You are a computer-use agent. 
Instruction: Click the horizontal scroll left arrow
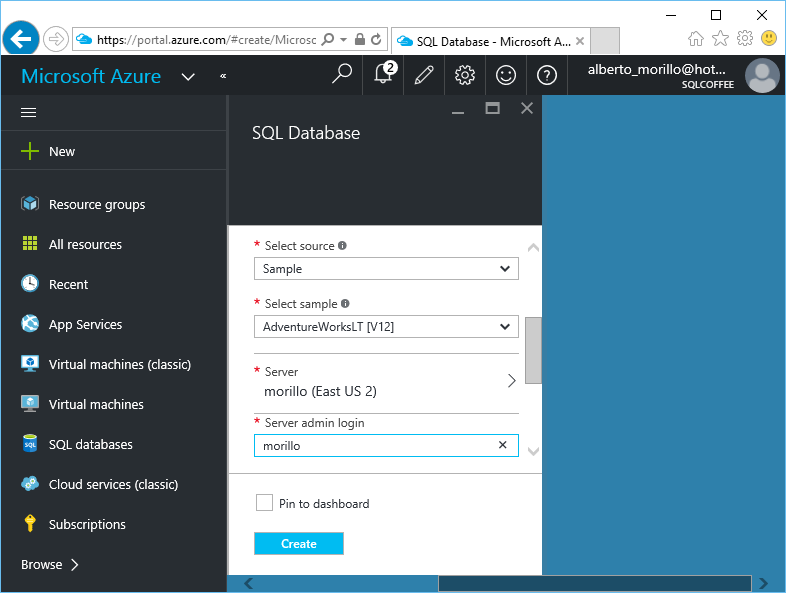tap(248, 583)
